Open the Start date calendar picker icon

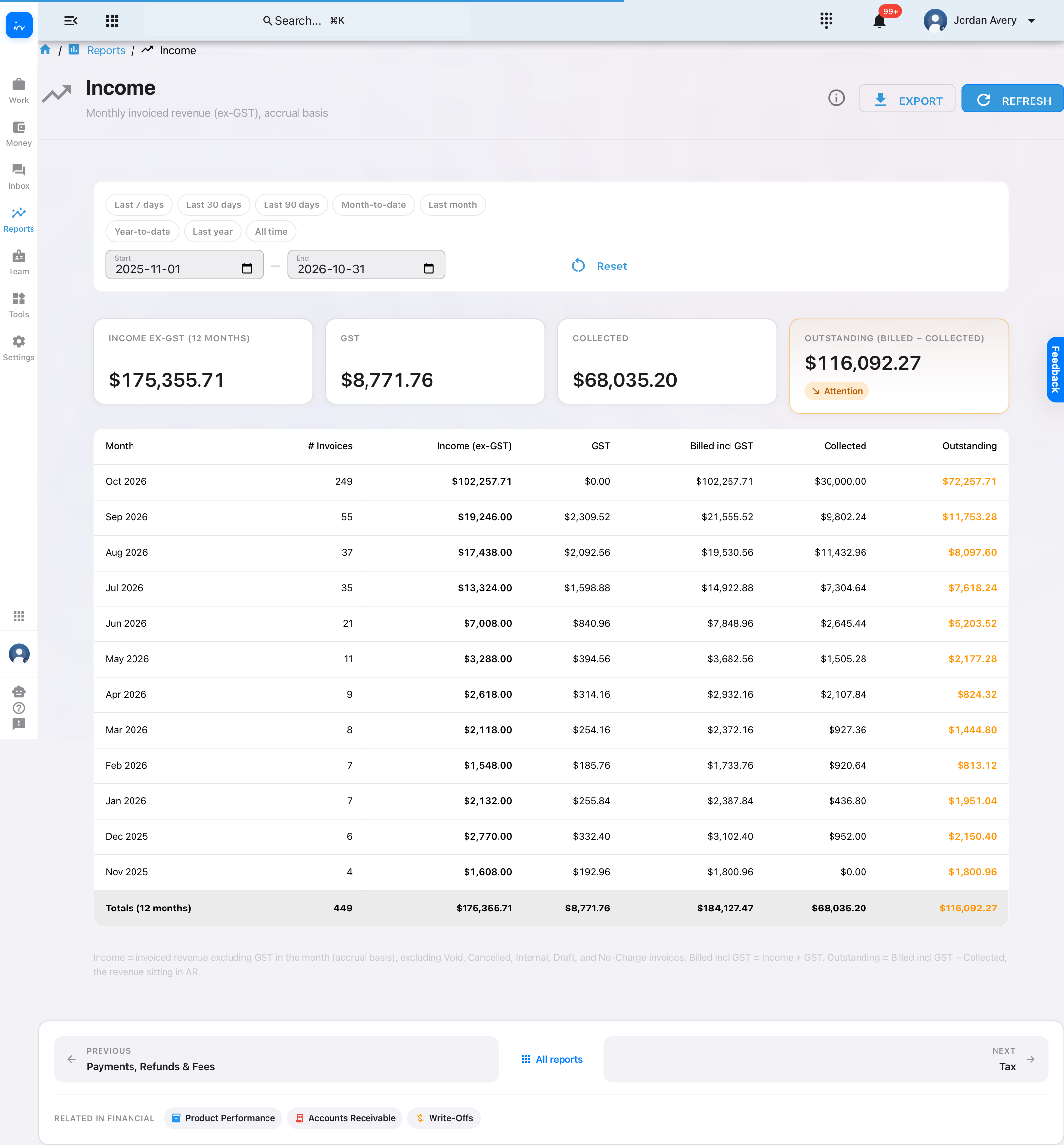click(x=247, y=269)
